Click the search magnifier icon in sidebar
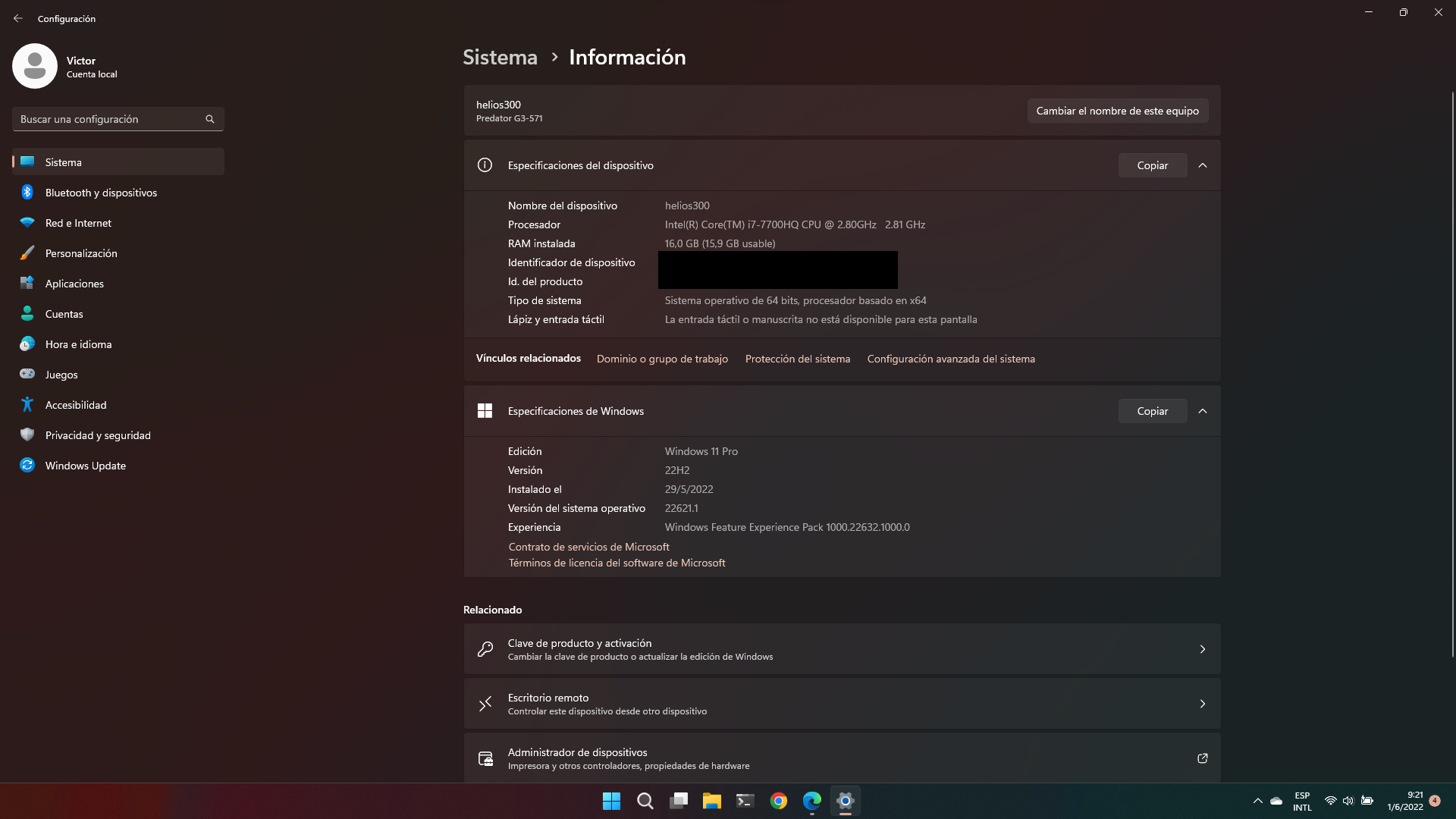This screenshot has width=1456, height=819. (210, 119)
